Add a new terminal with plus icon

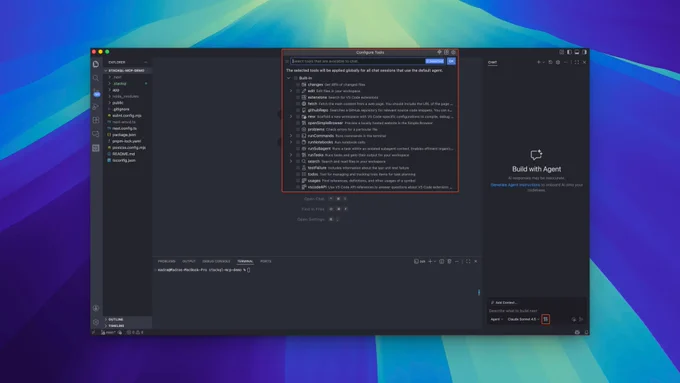430,262
